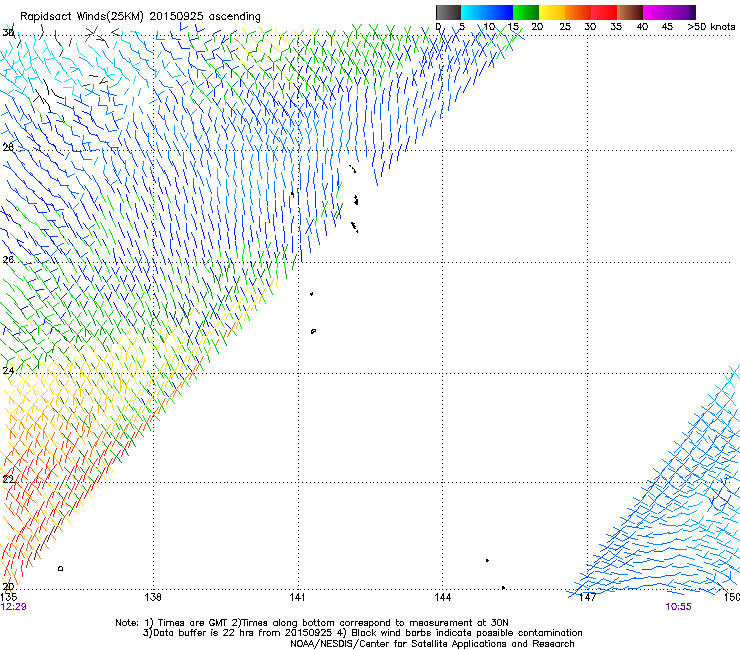
Task: Click the brown 35-40 knots legend swatch
Action: (x=630, y=12)
